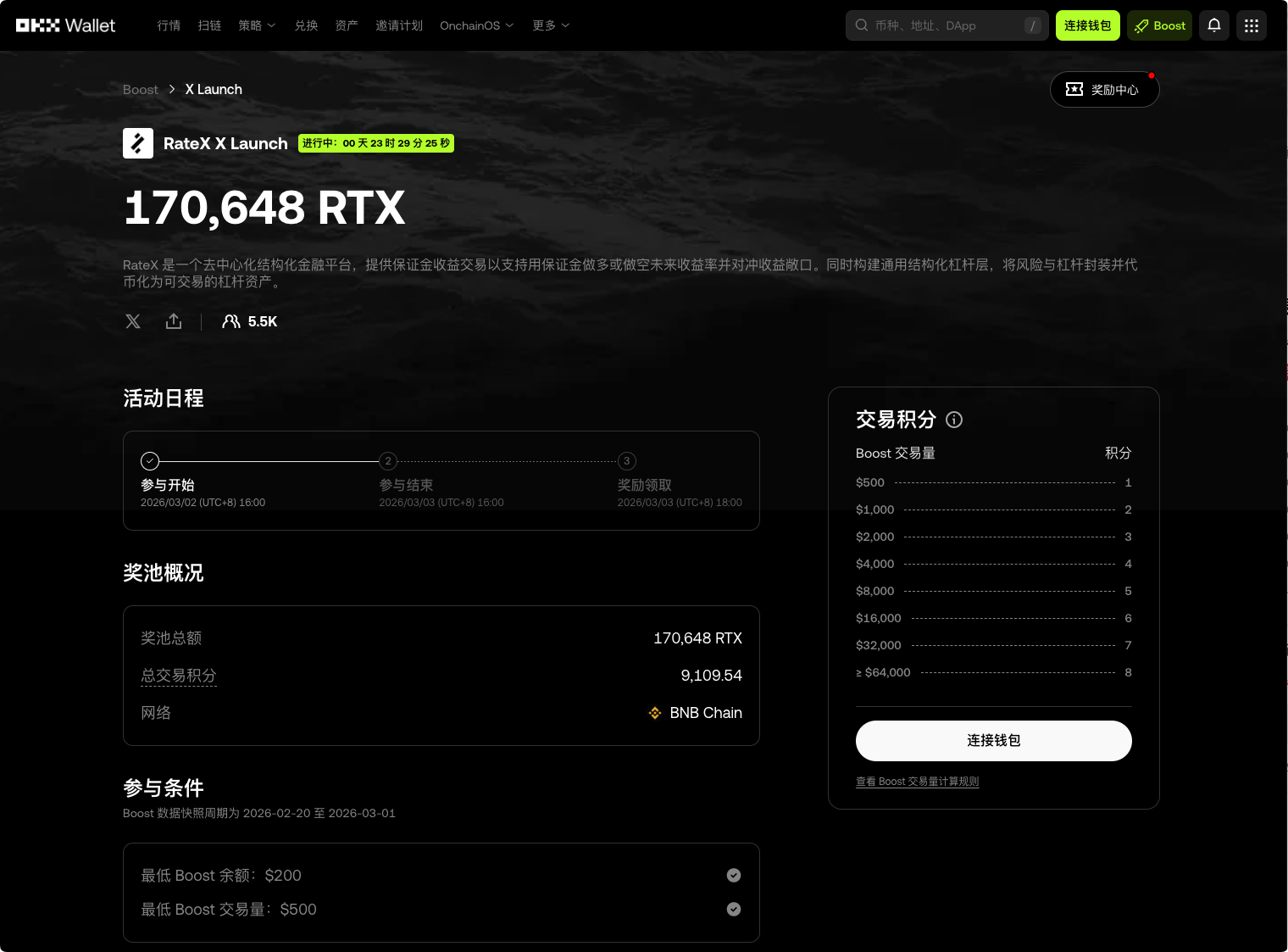Click the 连接钱包 button in the points panel
The image size is (1288, 952).
[993, 740]
